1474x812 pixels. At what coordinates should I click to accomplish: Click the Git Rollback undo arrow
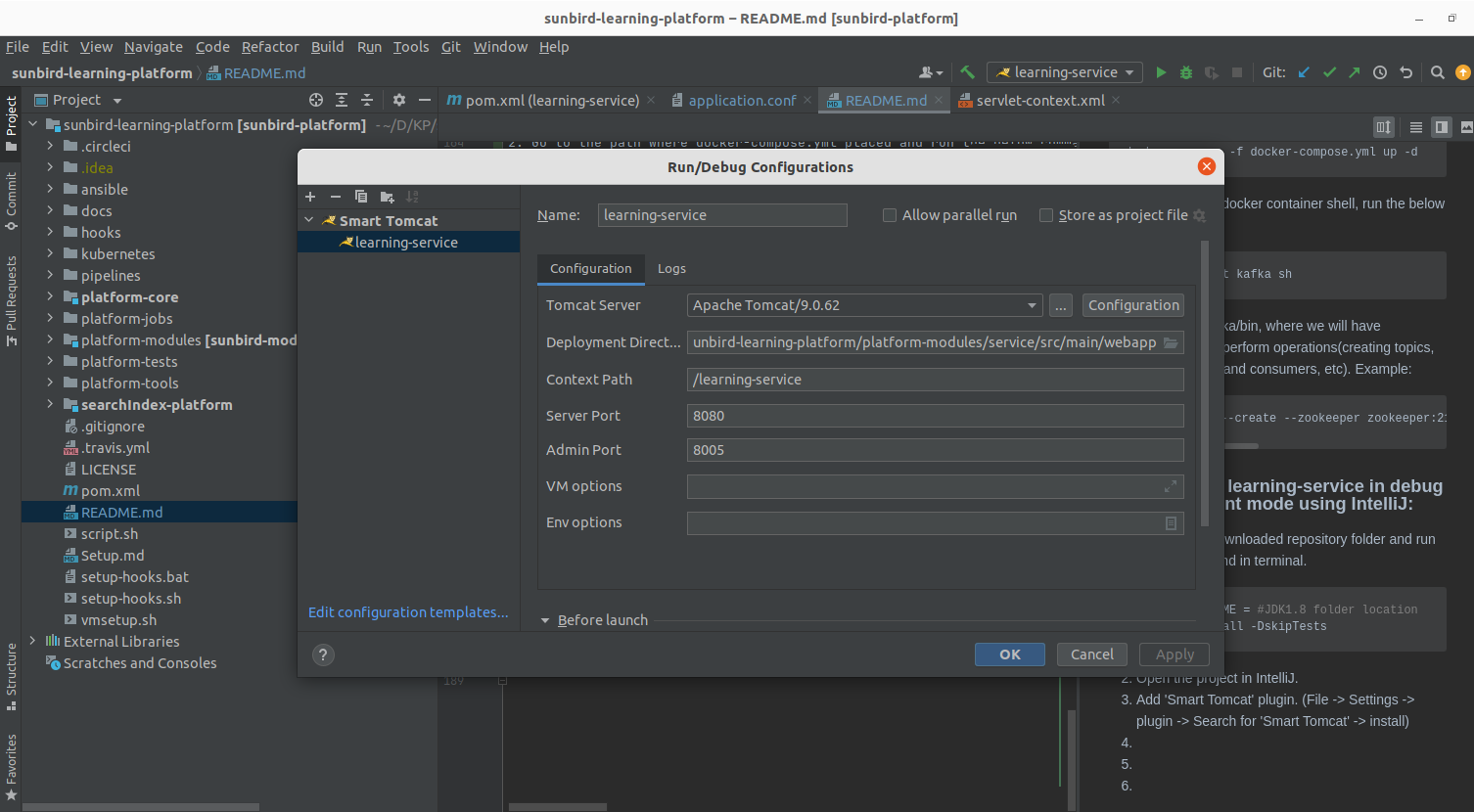(1406, 72)
